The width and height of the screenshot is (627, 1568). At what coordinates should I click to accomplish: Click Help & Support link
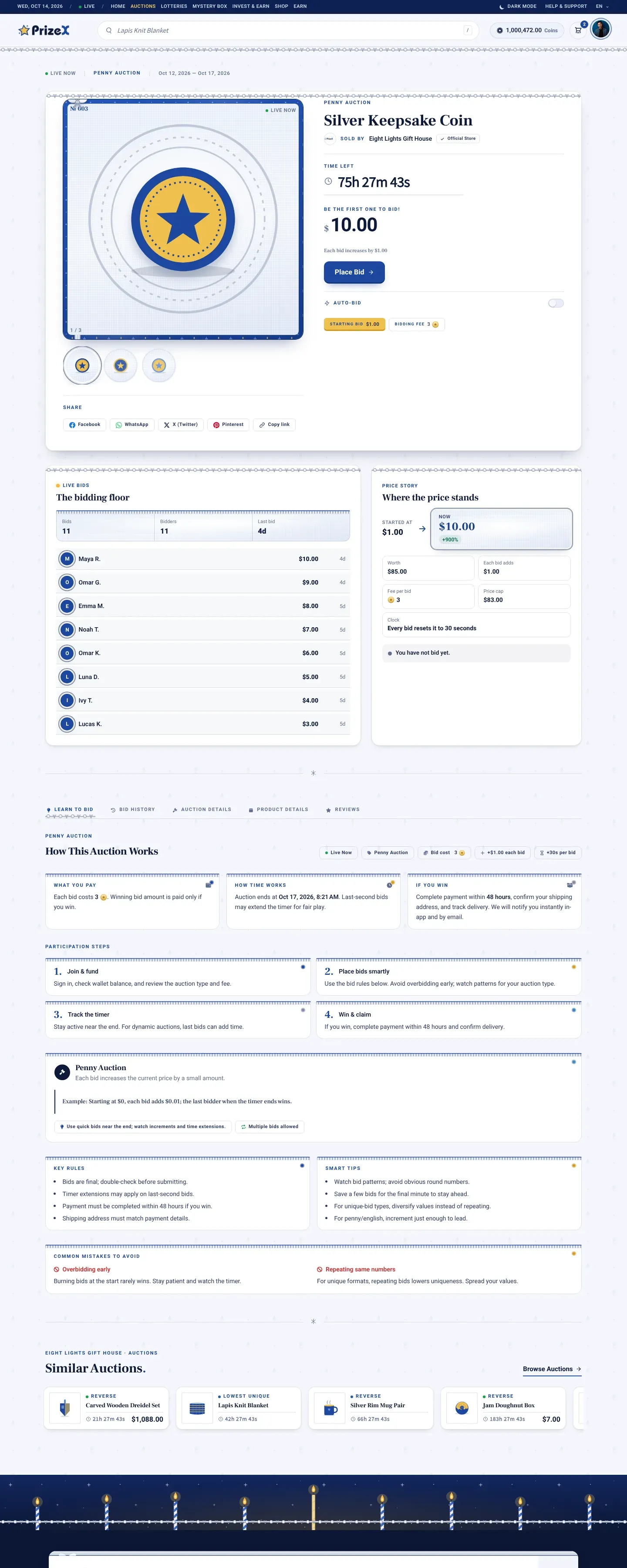point(566,6)
